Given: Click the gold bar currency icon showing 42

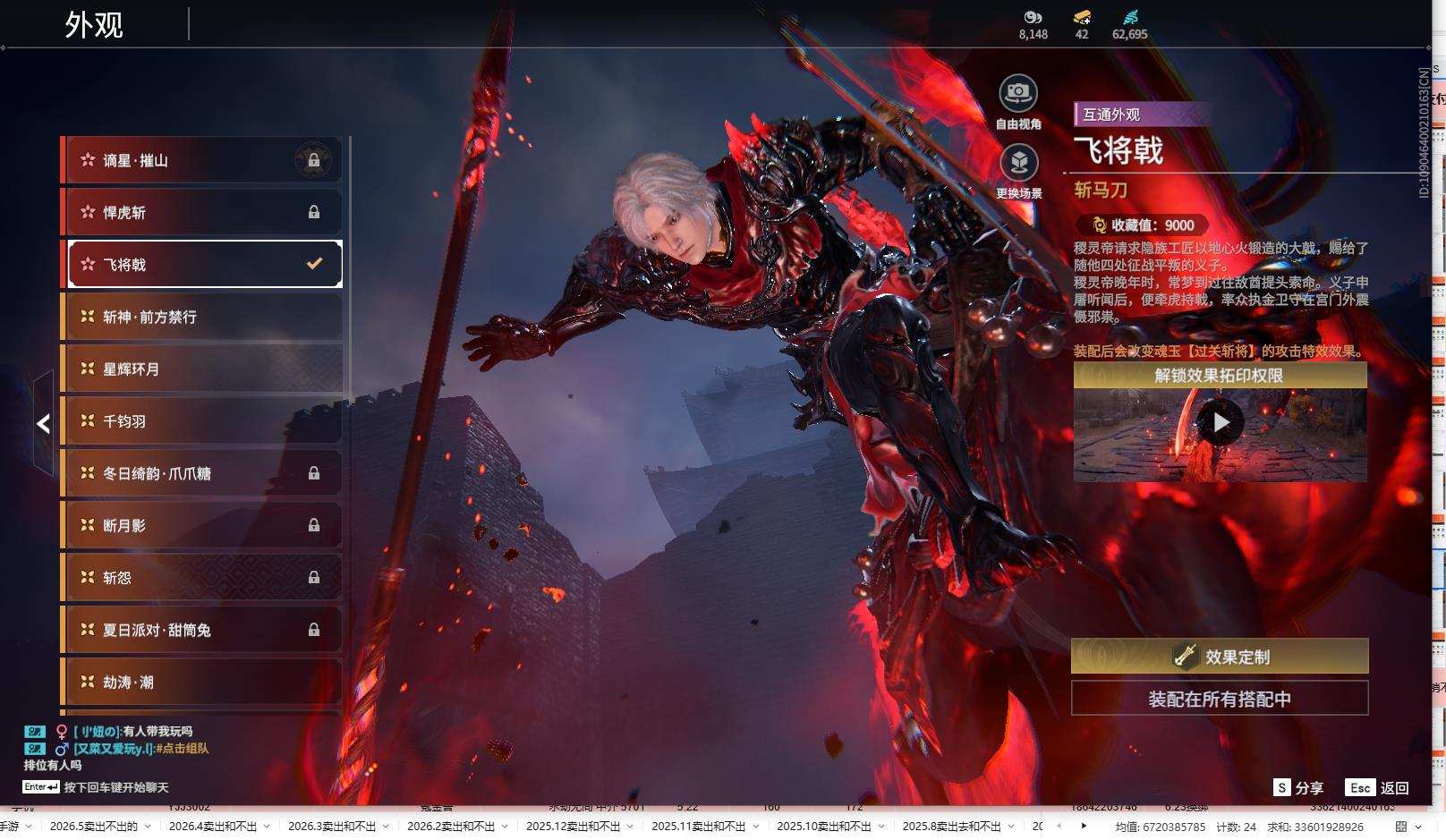Looking at the screenshot, I should tap(1082, 17).
